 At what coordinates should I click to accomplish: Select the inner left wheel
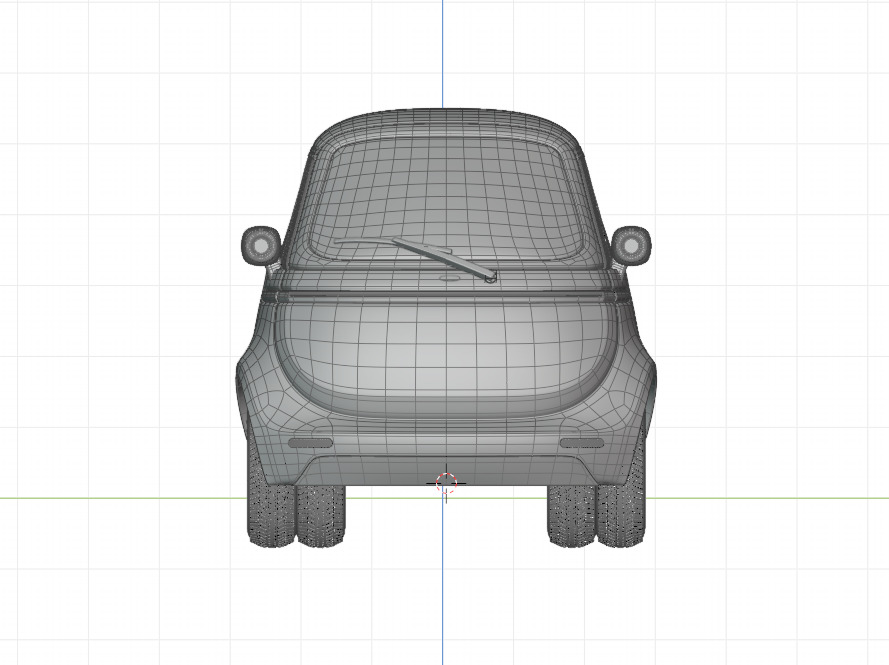[320, 515]
